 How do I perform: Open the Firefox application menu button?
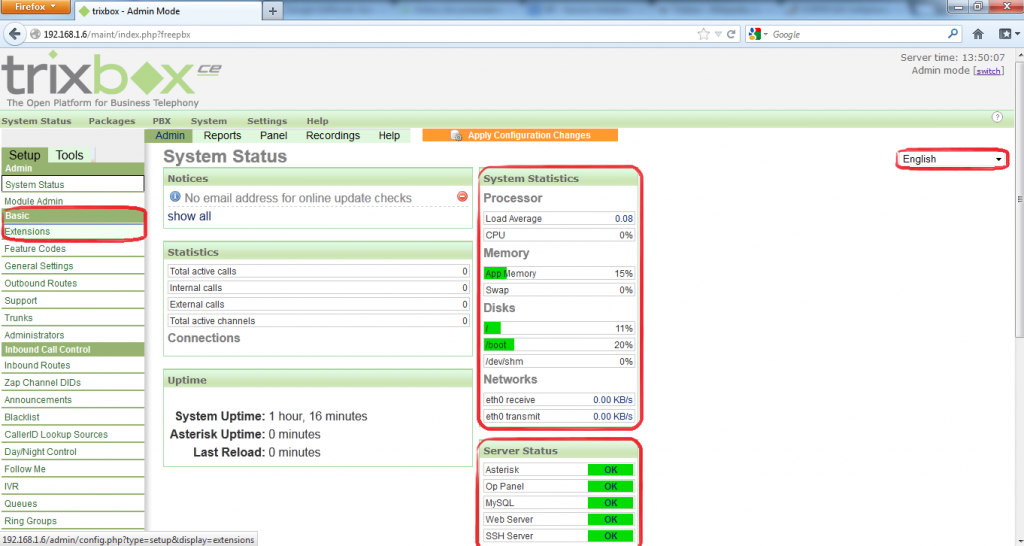pos(36,7)
